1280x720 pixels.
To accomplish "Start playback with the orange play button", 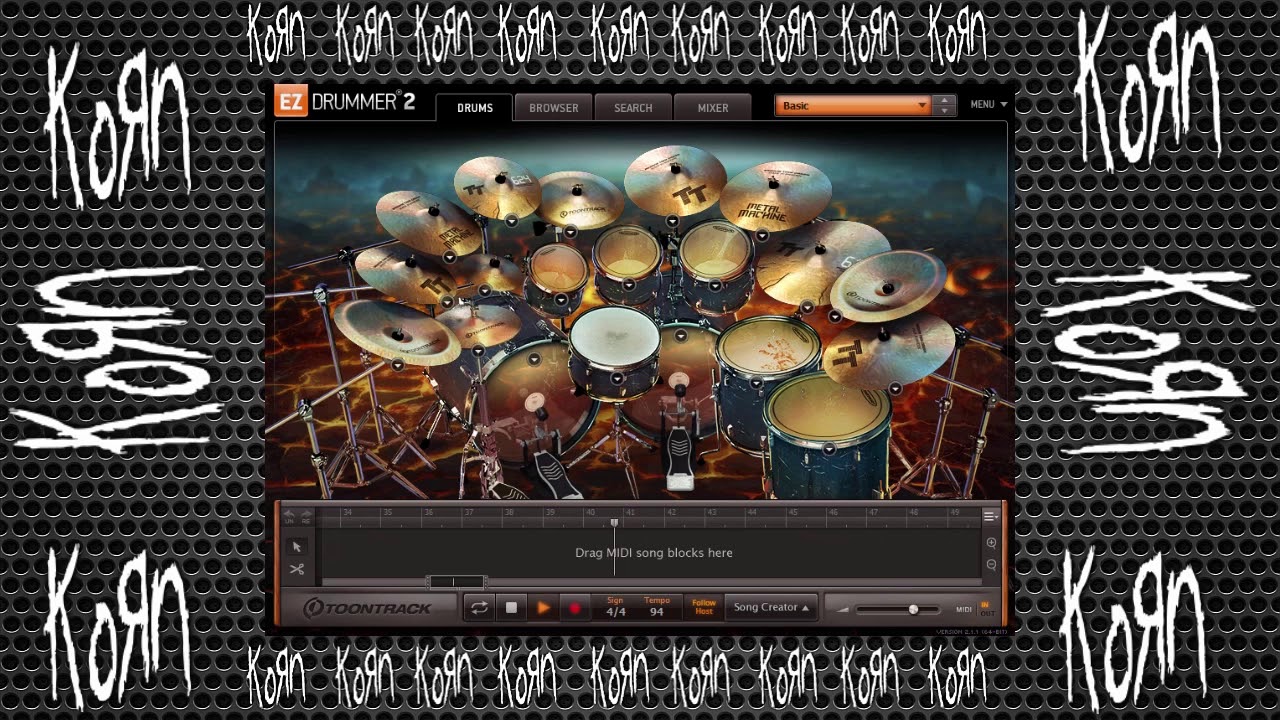I will point(543,607).
